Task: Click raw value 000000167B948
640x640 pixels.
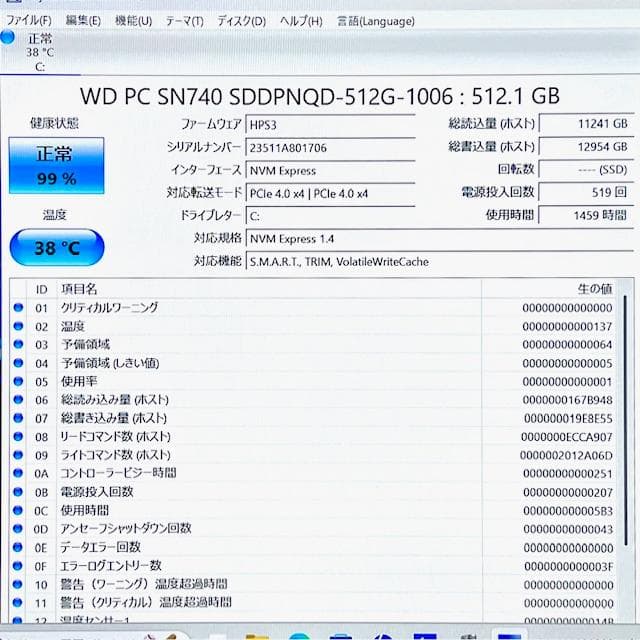Action: coord(567,400)
